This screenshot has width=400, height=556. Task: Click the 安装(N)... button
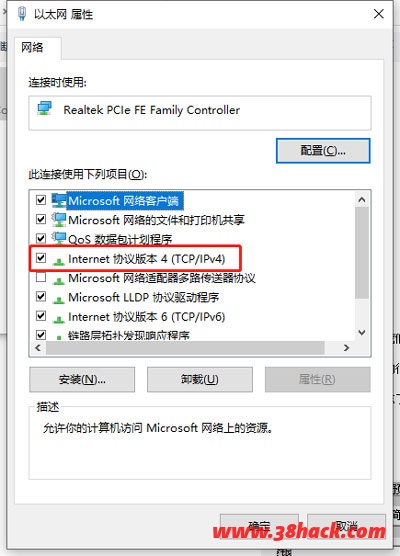(x=82, y=379)
